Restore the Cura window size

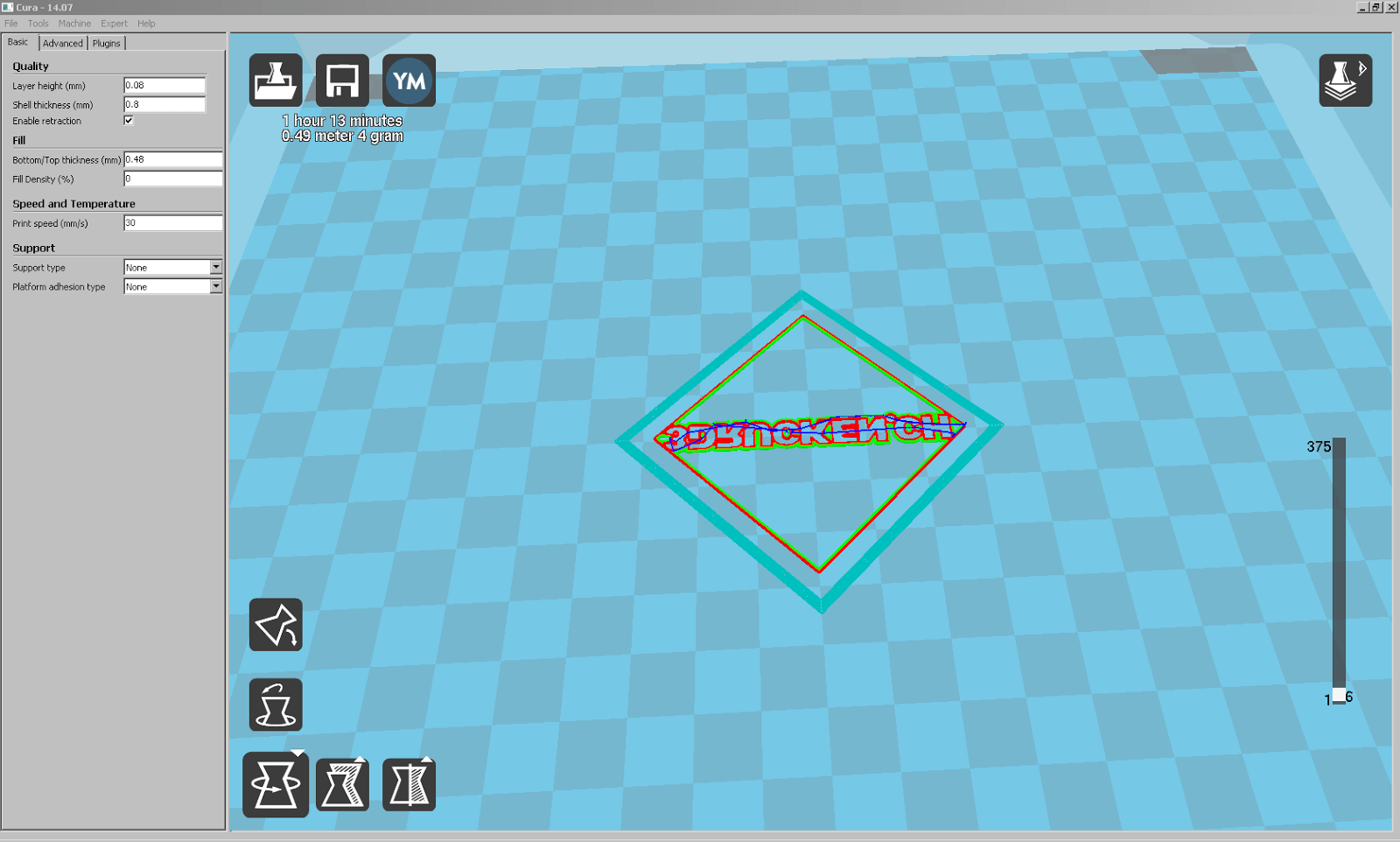(1376, 7)
